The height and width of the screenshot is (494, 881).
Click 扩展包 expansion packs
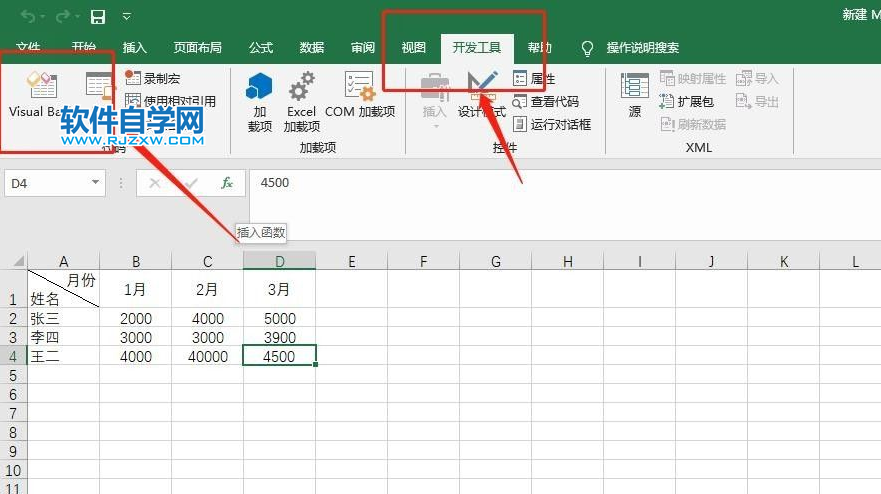coord(687,101)
